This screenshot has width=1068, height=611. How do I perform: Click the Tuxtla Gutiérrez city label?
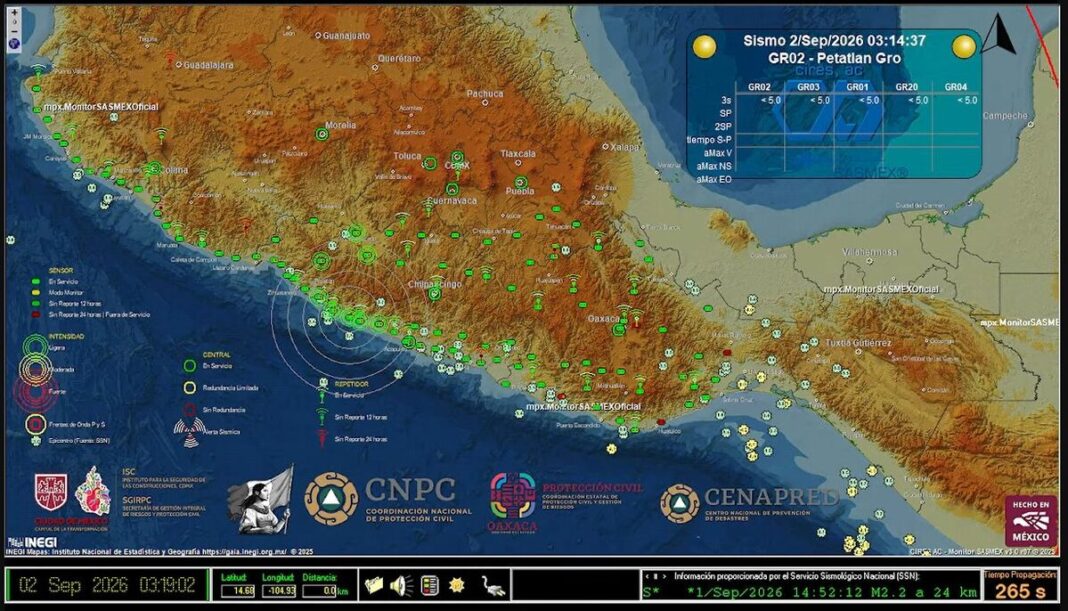[858, 343]
